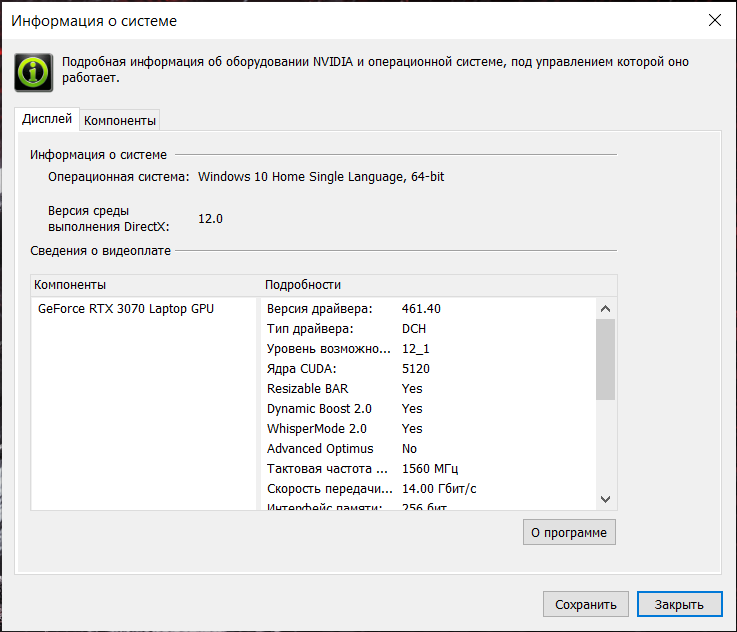Click the Закрыть button
The width and height of the screenshot is (737, 632).
pos(679,604)
